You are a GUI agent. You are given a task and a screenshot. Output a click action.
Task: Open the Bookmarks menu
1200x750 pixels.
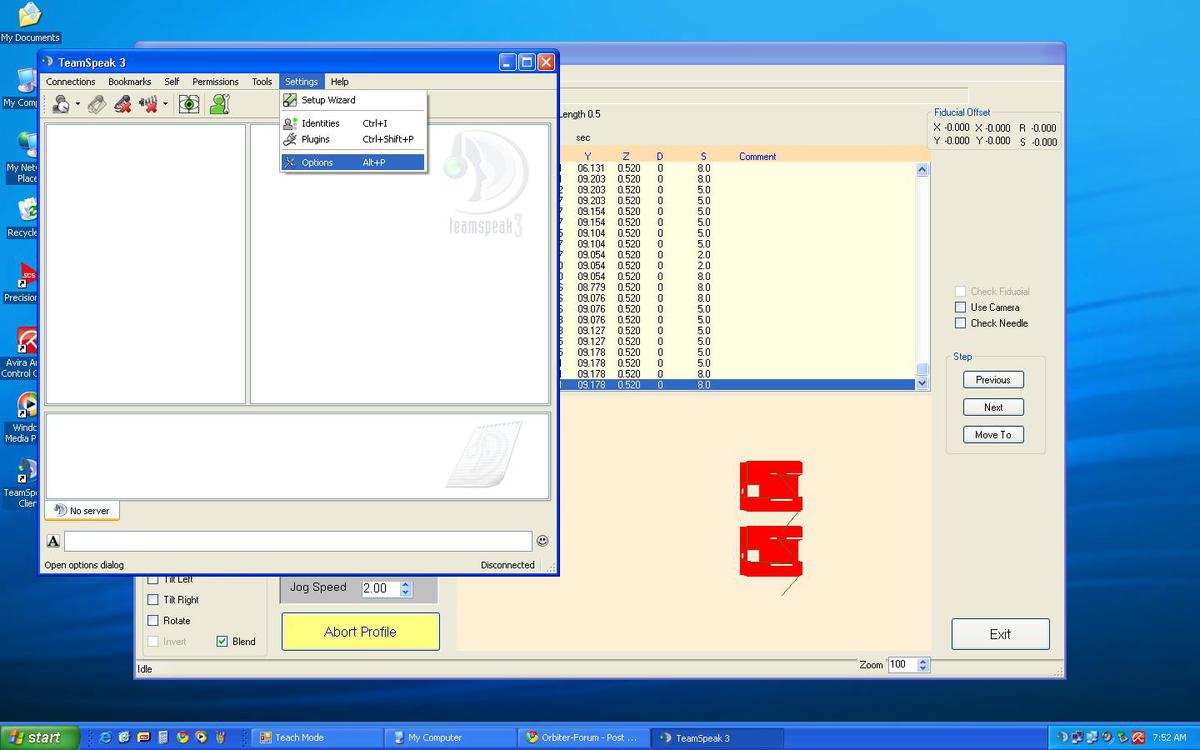tap(130, 82)
